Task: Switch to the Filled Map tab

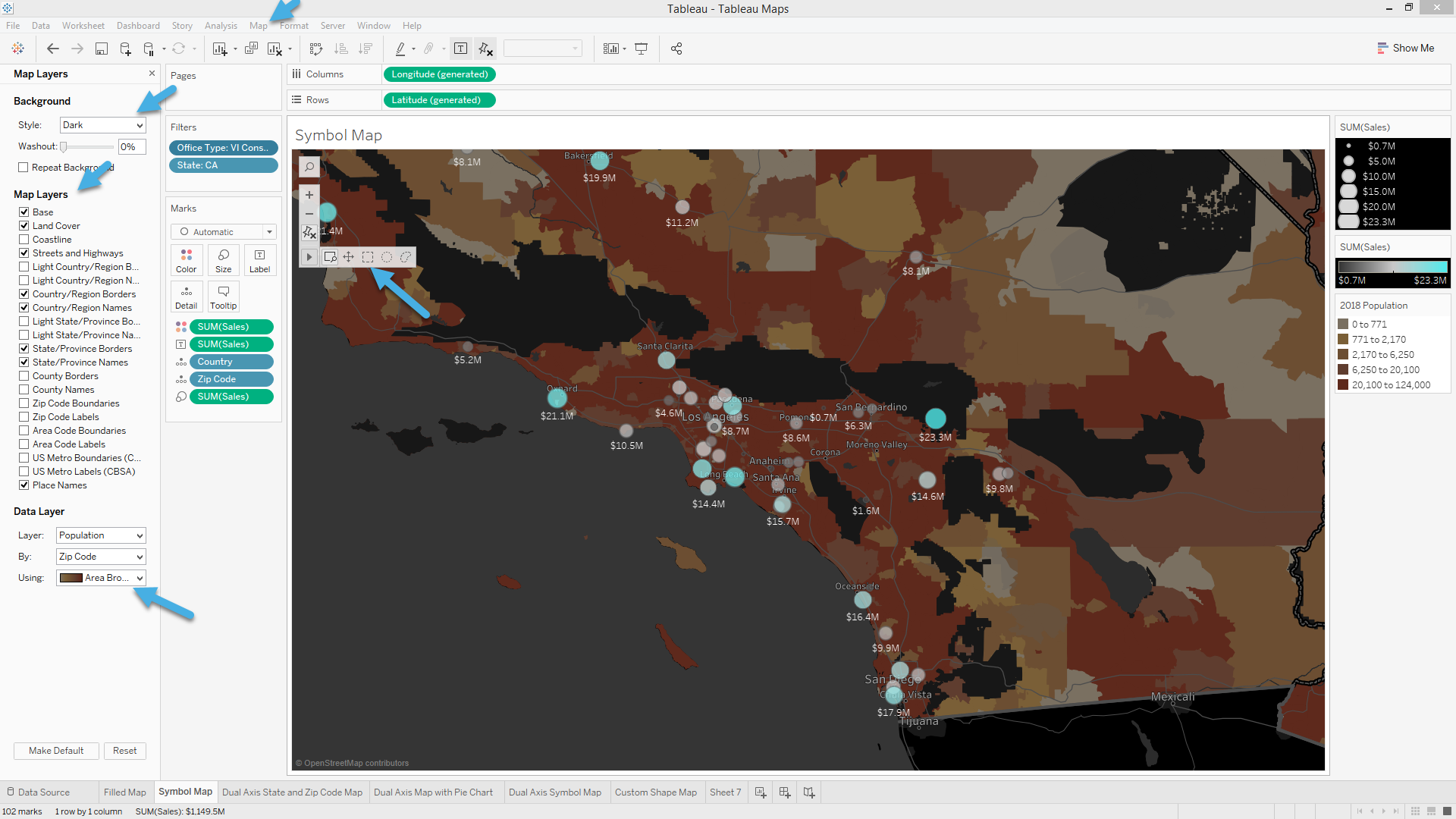Action: pyautogui.click(x=124, y=792)
